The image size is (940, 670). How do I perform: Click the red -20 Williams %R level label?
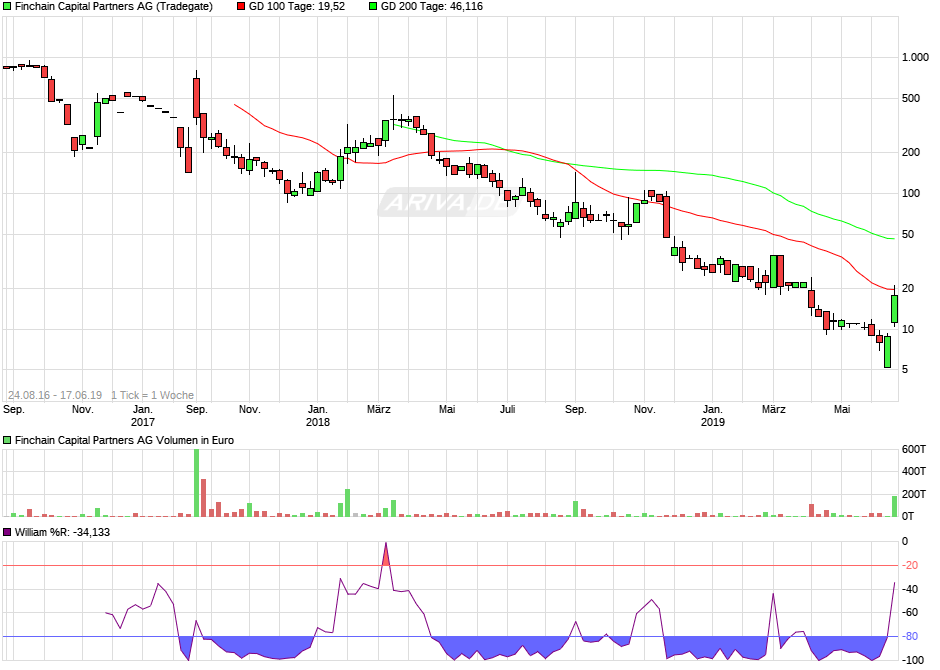coord(911,566)
